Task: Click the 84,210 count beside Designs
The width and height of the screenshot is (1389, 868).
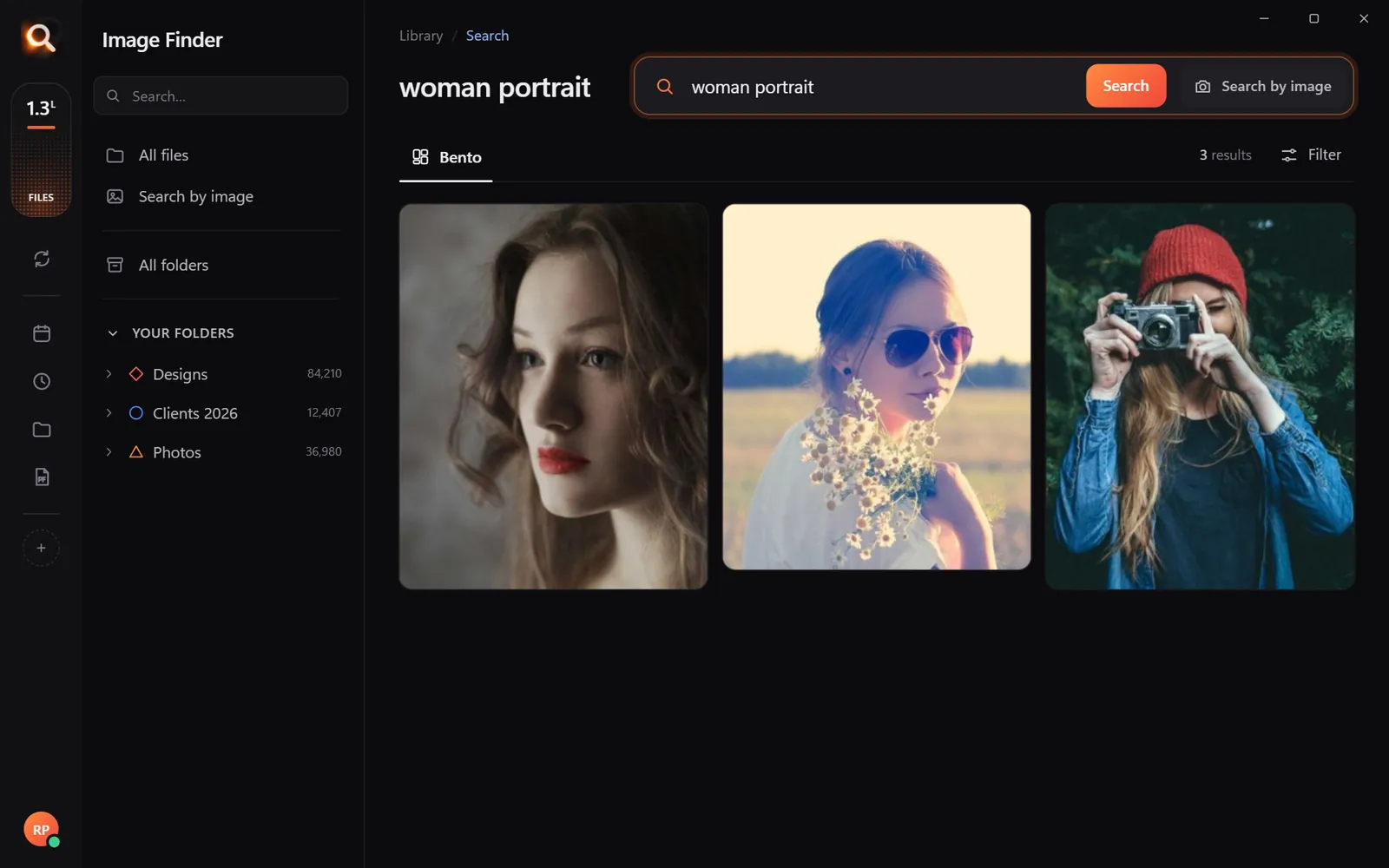Action: (325, 373)
